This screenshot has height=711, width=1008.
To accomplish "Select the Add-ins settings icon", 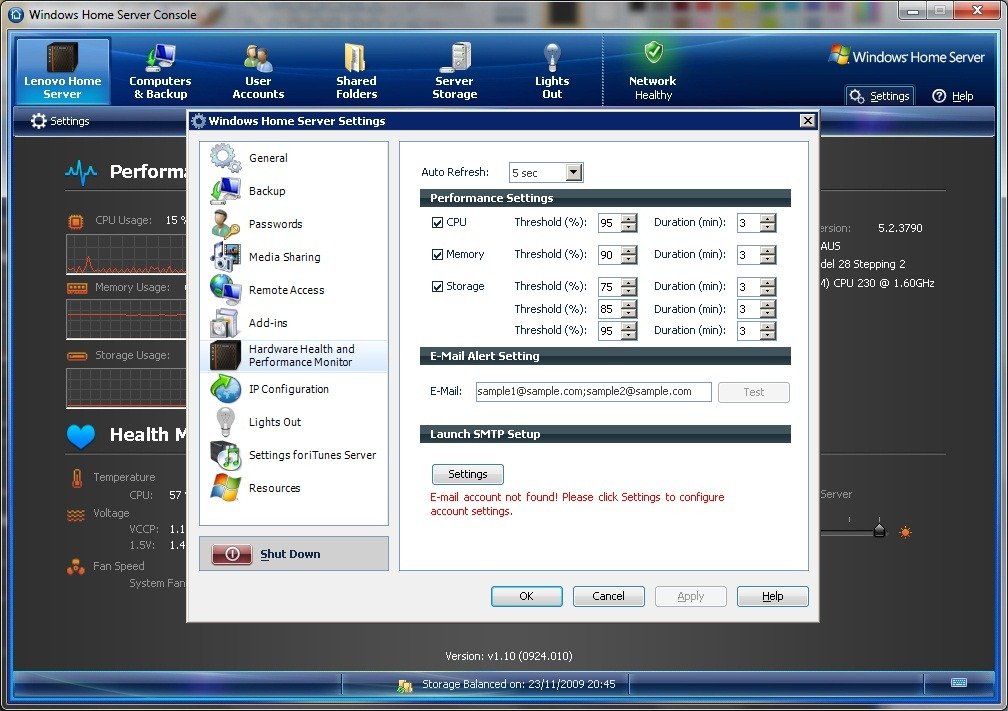I will point(225,323).
